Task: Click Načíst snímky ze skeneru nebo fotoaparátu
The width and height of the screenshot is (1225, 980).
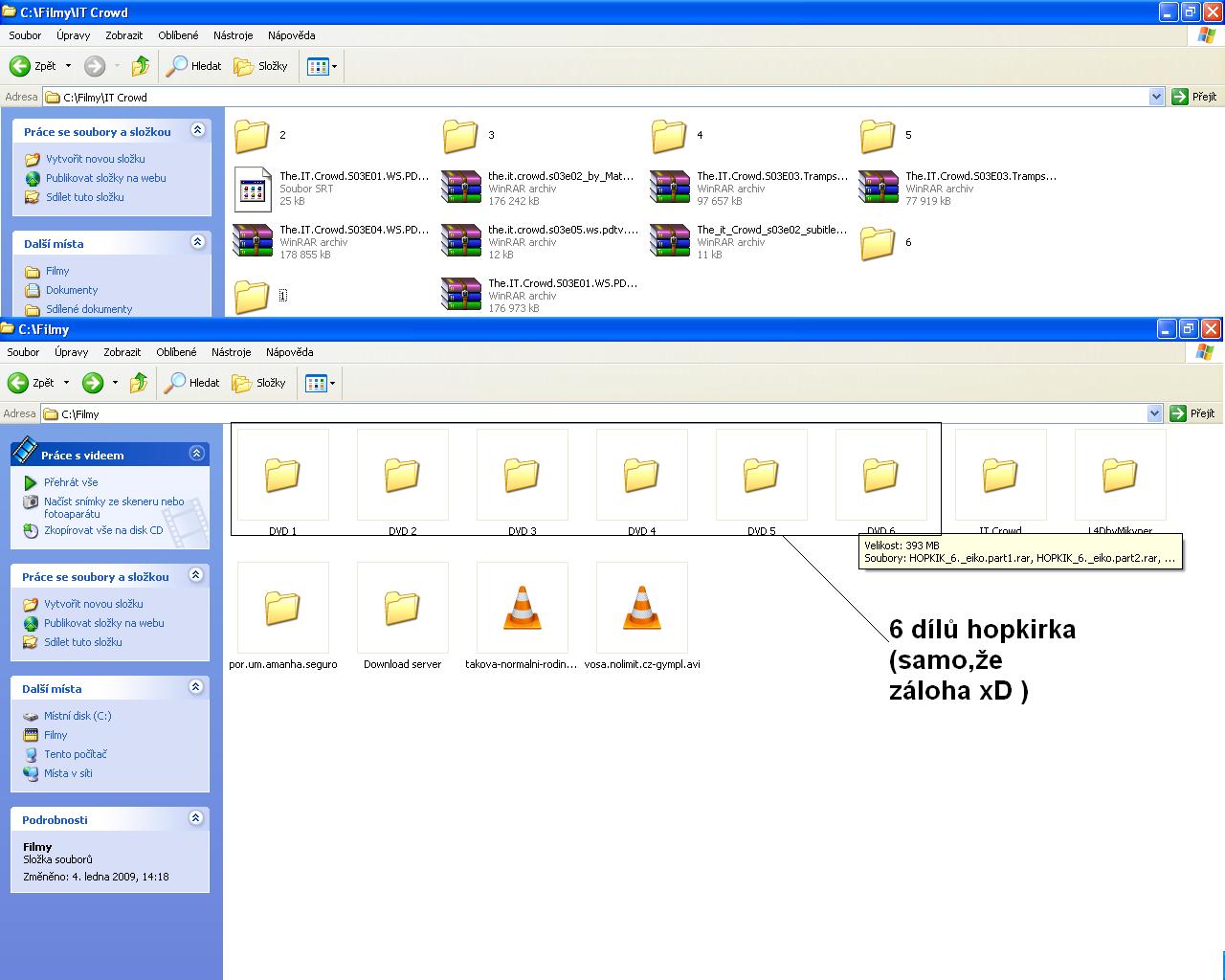Action: (114, 507)
